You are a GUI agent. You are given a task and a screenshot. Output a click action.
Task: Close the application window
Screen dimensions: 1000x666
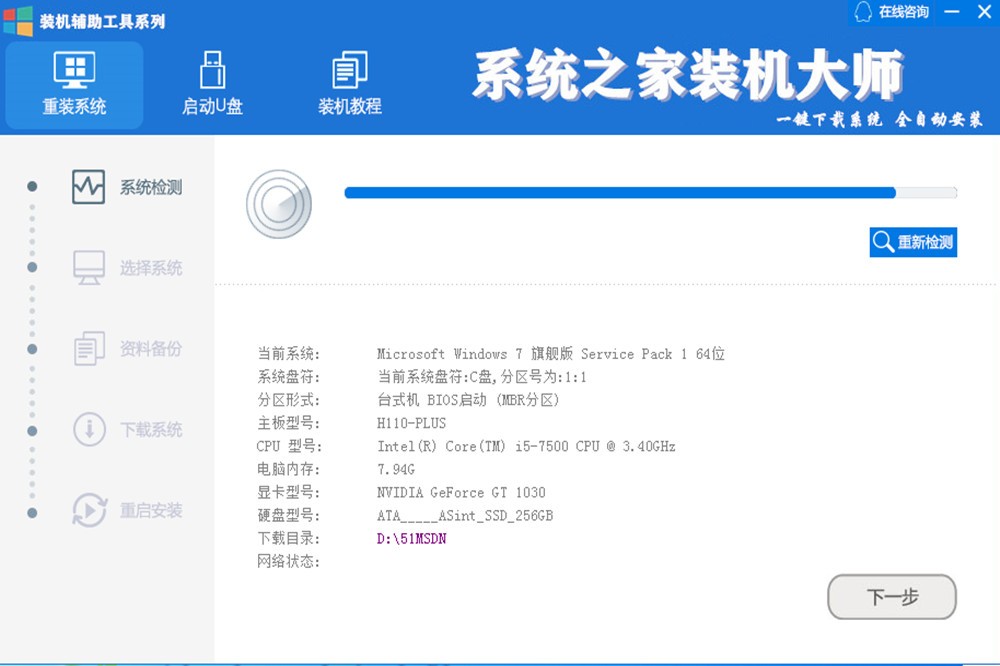[985, 12]
